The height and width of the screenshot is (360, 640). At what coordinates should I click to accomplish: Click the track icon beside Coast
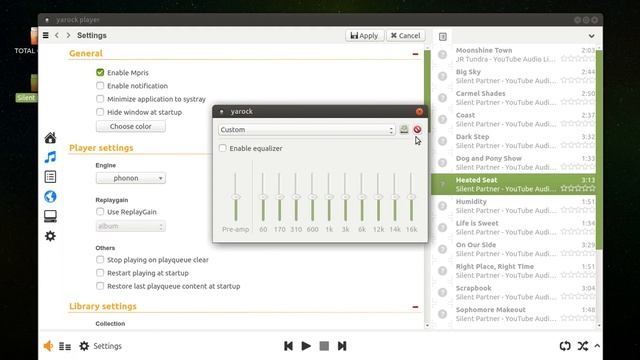pyautogui.click(x=442, y=119)
